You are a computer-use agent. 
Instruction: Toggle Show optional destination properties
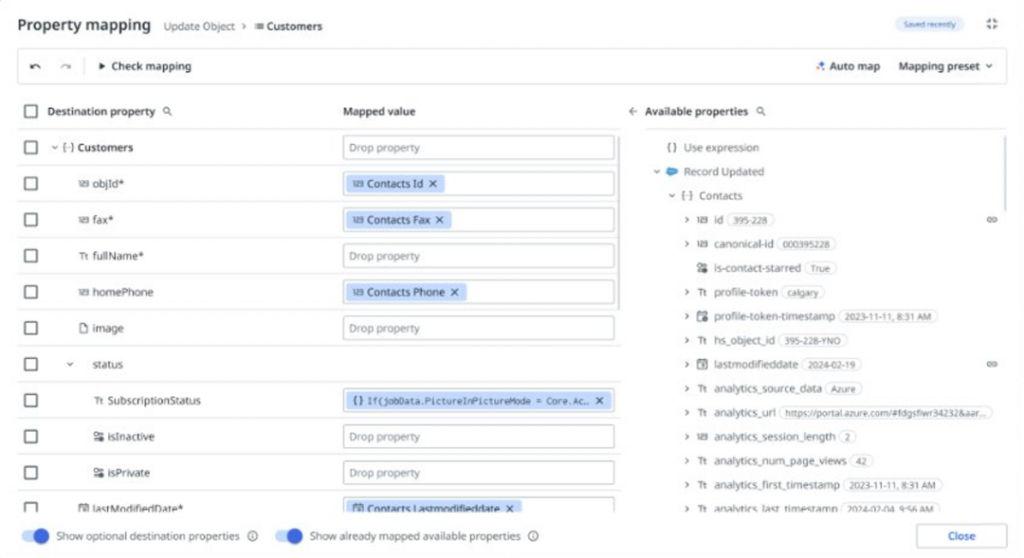point(36,536)
